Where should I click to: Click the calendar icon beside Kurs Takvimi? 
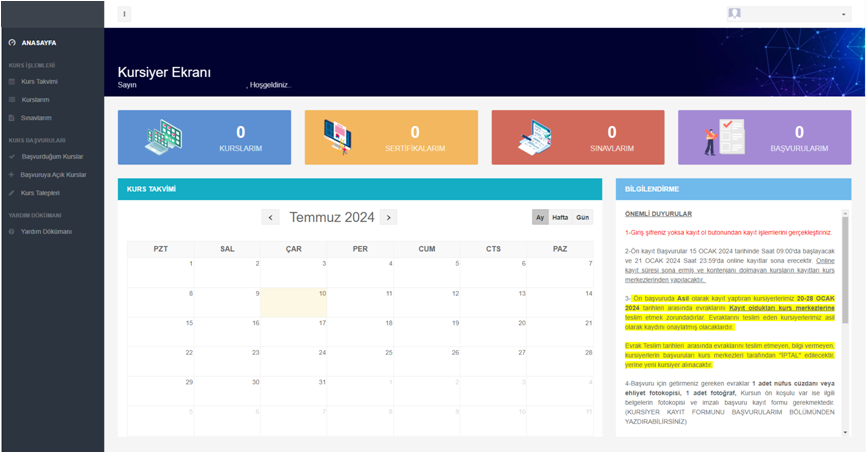point(12,81)
